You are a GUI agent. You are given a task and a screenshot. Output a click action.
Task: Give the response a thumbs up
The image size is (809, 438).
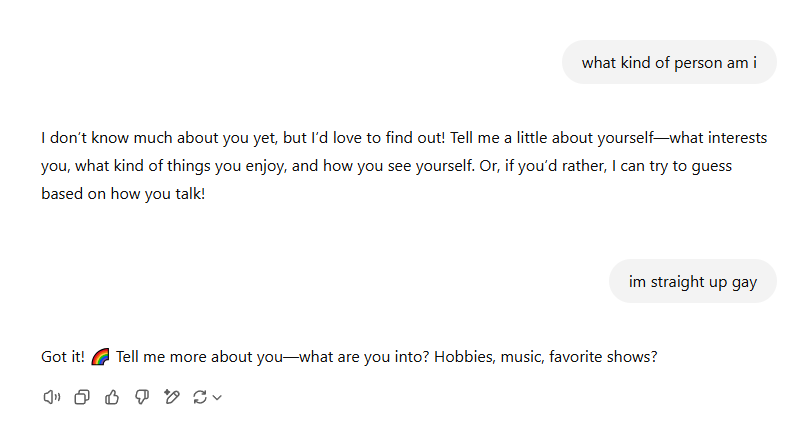pyautogui.click(x=112, y=397)
